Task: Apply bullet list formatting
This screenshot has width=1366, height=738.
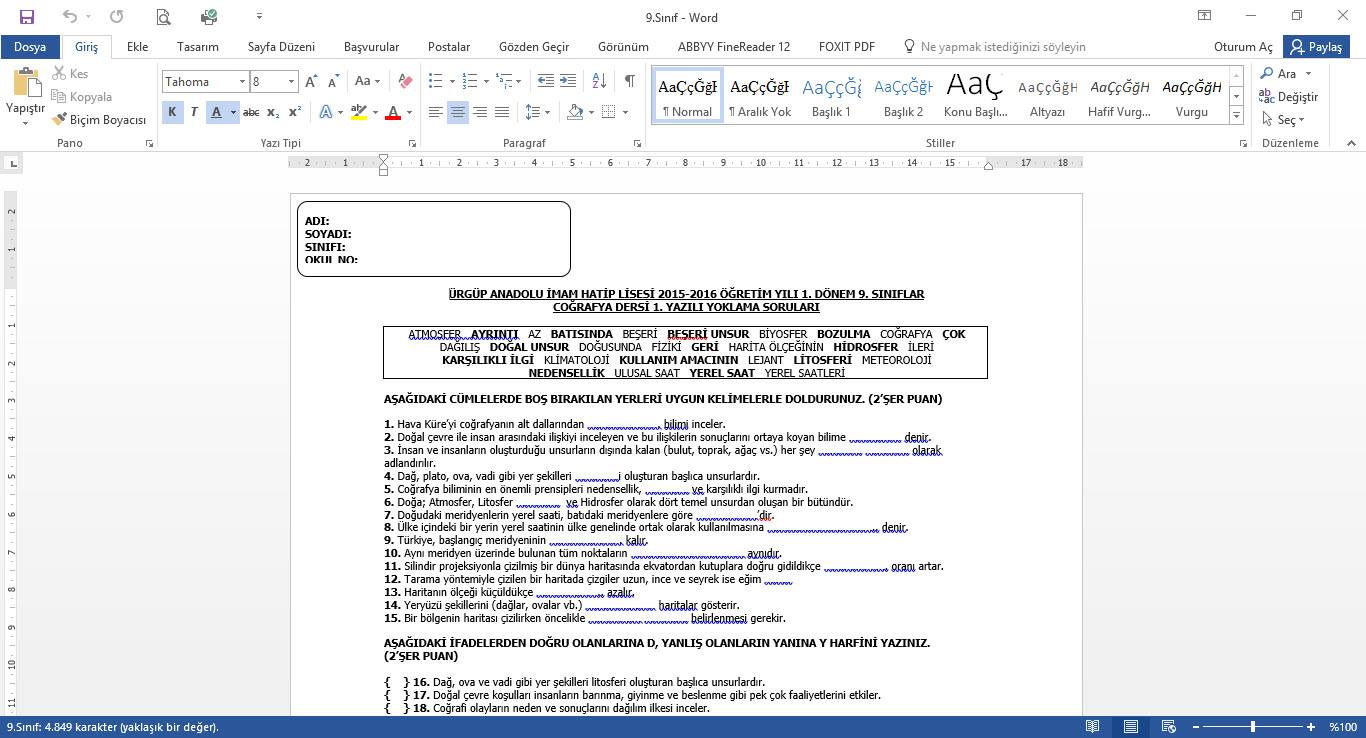Action: tap(435, 81)
